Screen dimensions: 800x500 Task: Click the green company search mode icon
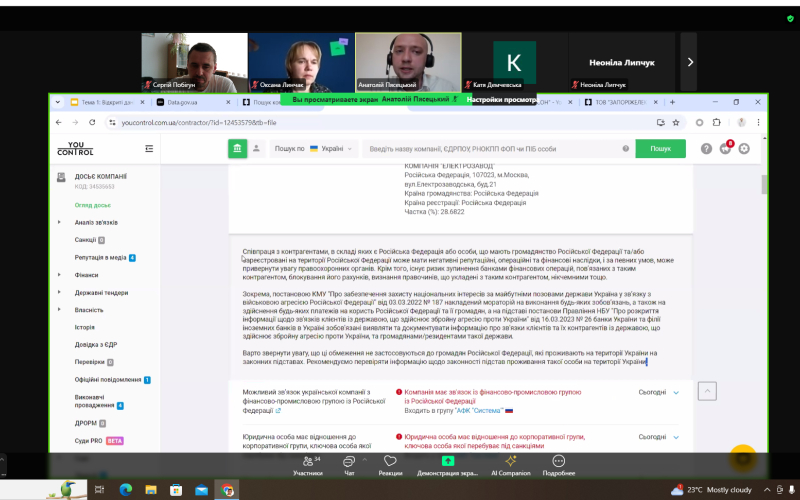coord(237,148)
